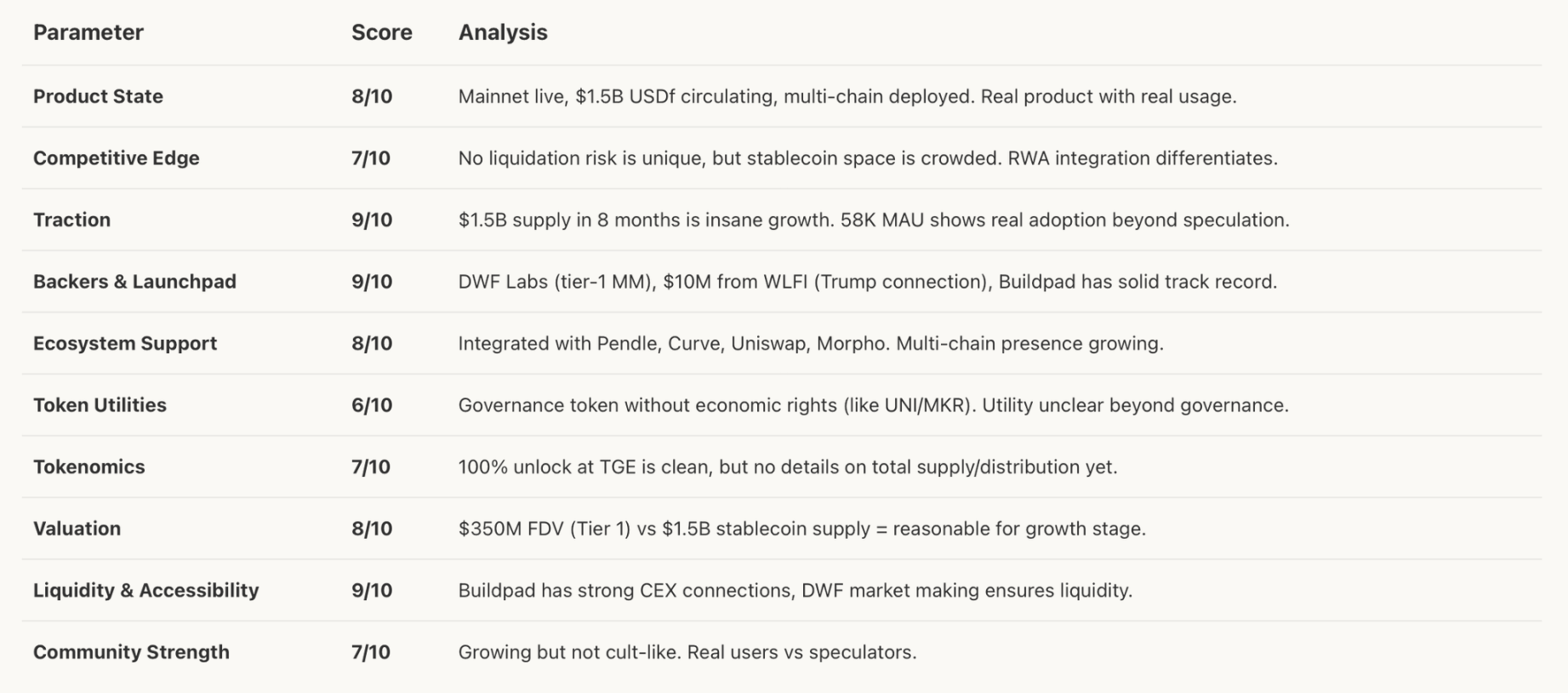Click the 6/10 score for Token Utilities

(372, 405)
